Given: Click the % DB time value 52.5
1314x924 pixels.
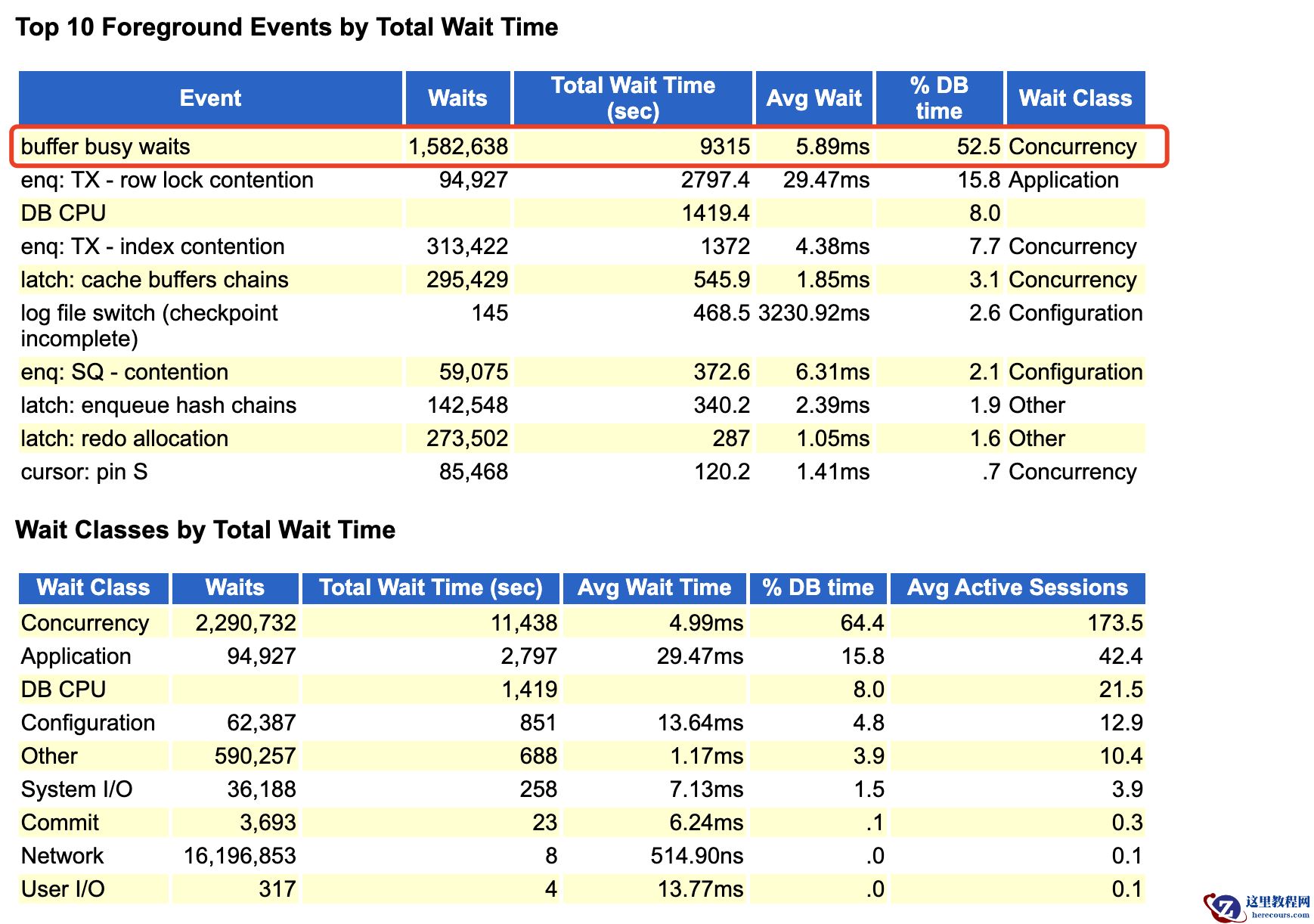Looking at the screenshot, I should (978, 147).
